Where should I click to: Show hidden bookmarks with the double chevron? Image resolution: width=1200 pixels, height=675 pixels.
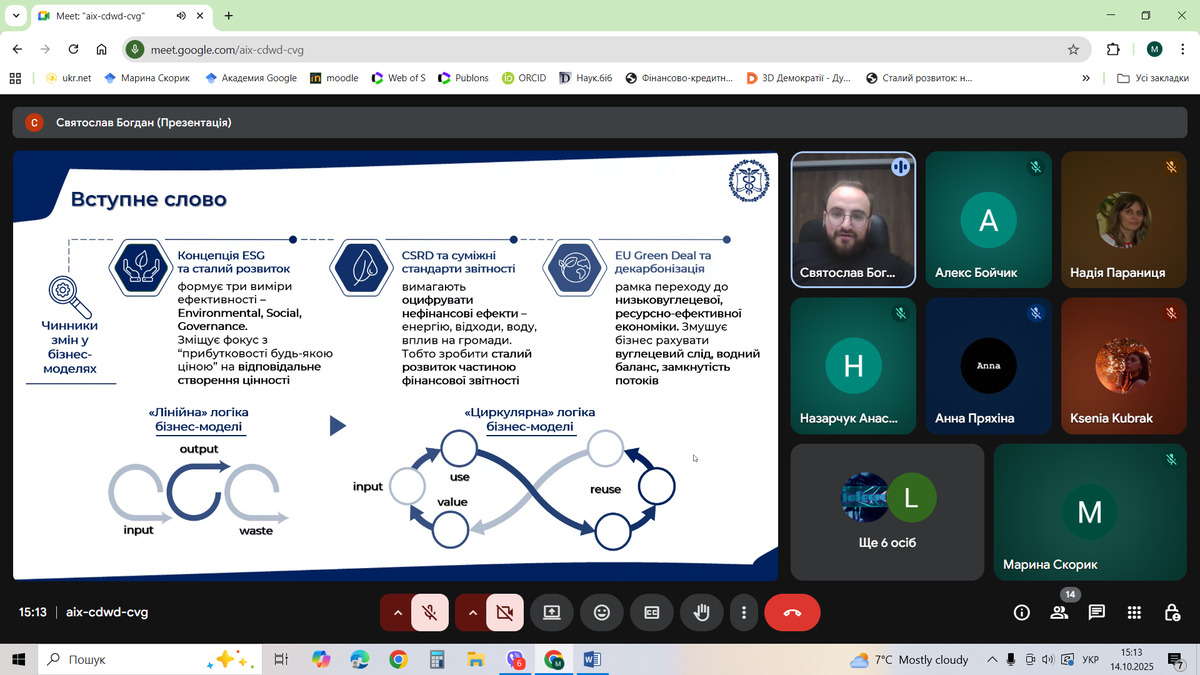click(1086, 78)
